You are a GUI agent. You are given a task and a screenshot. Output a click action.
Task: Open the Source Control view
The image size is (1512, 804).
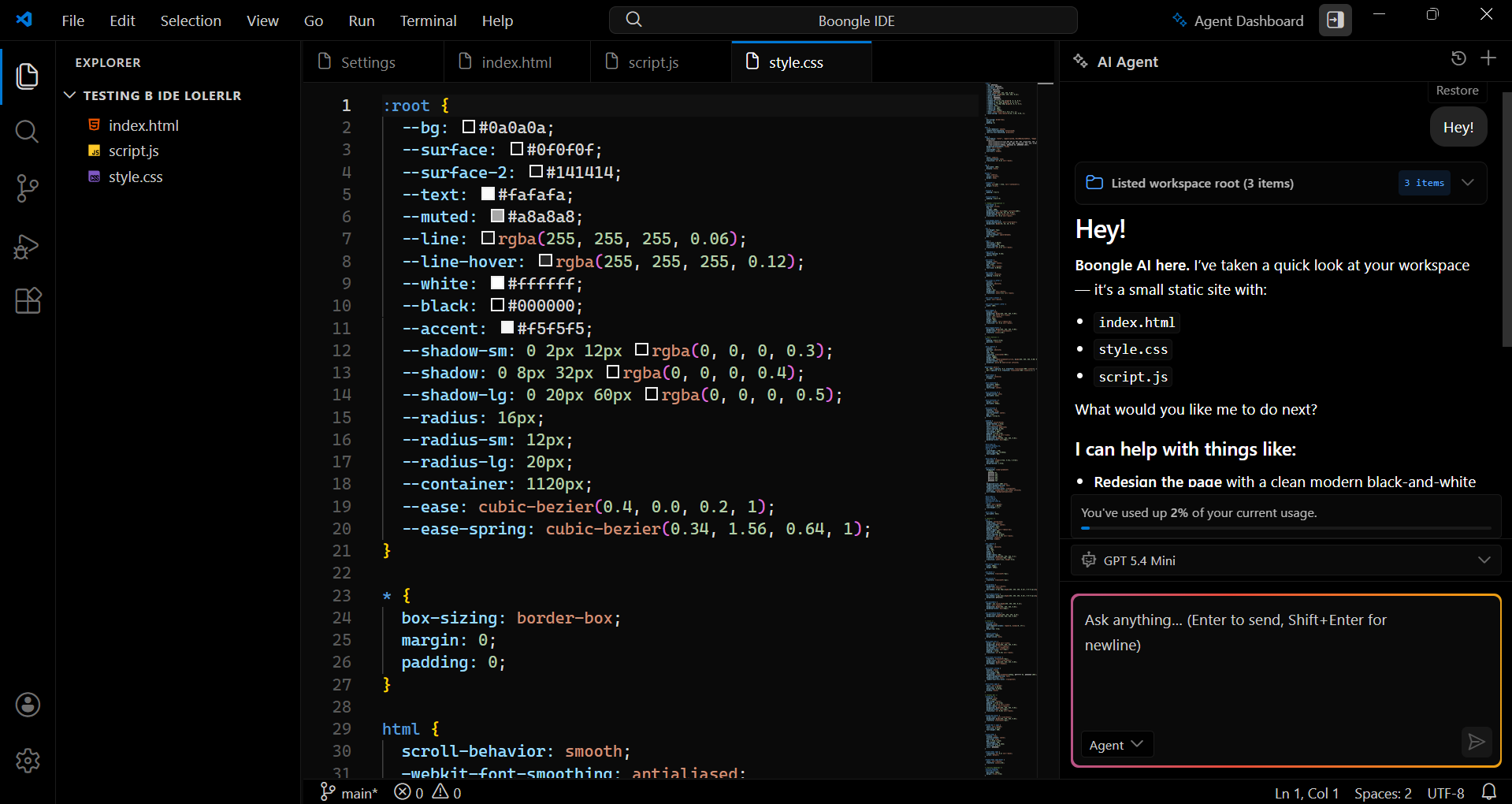tap(28, 188)
